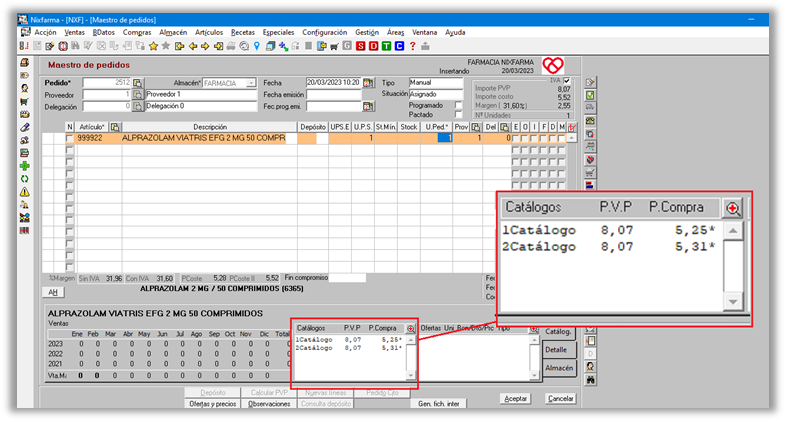This screenshot has width=787, height=422.
Task: Toggle the E checkbox on ALPRAZOLAM row
Action: point(515,138)
